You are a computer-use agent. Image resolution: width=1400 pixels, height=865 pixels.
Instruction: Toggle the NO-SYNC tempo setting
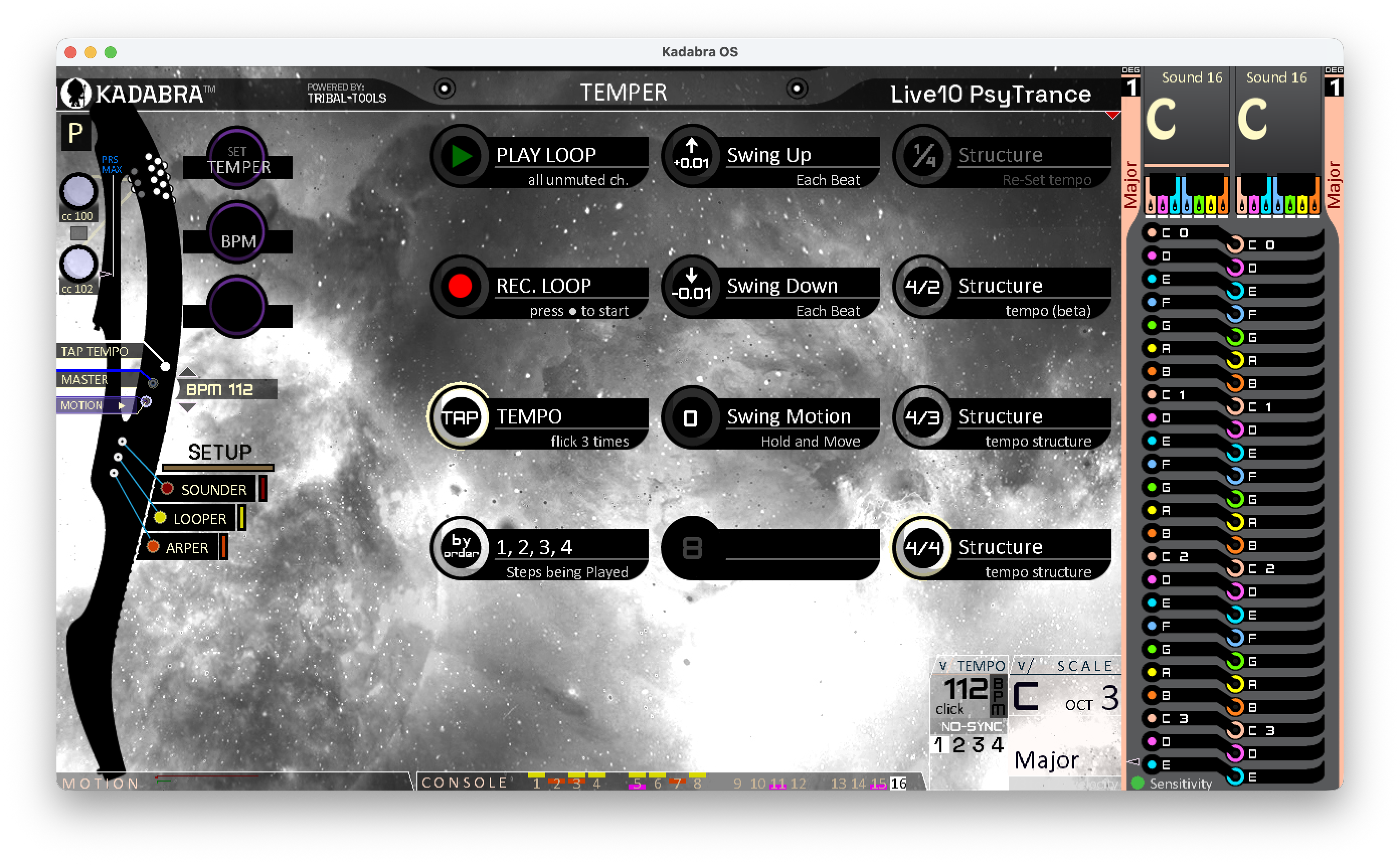[971, 727]
